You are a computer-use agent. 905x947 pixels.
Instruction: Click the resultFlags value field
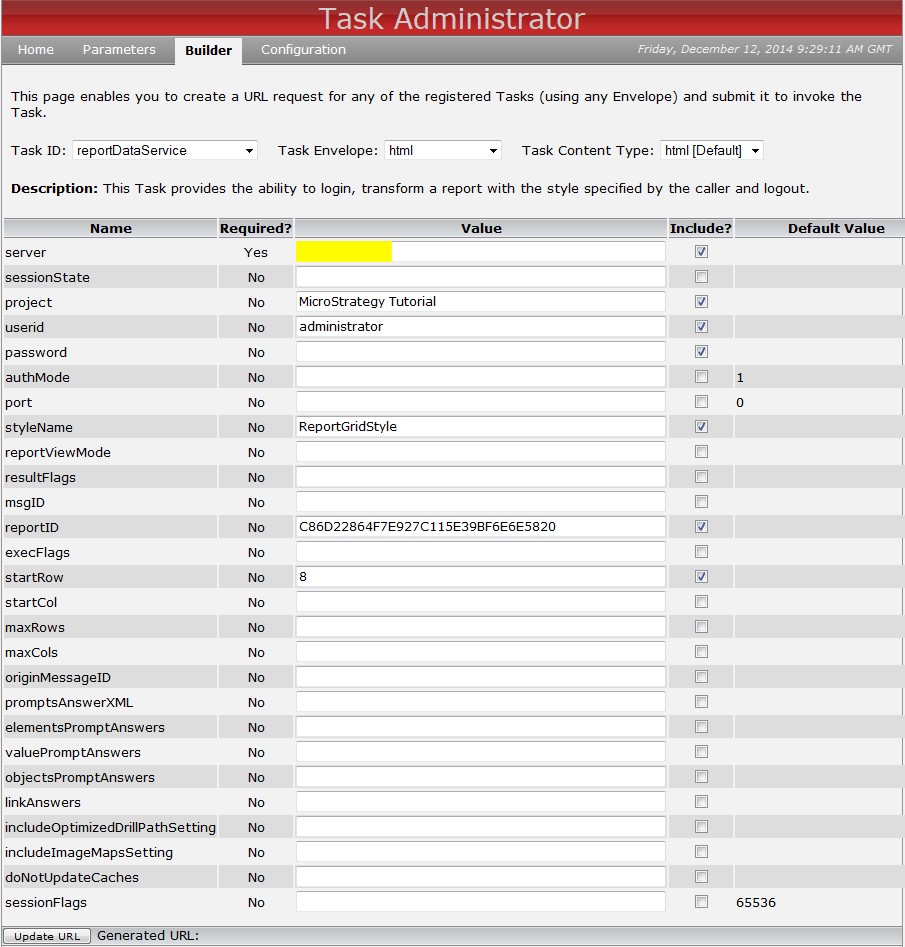(480, 477)
